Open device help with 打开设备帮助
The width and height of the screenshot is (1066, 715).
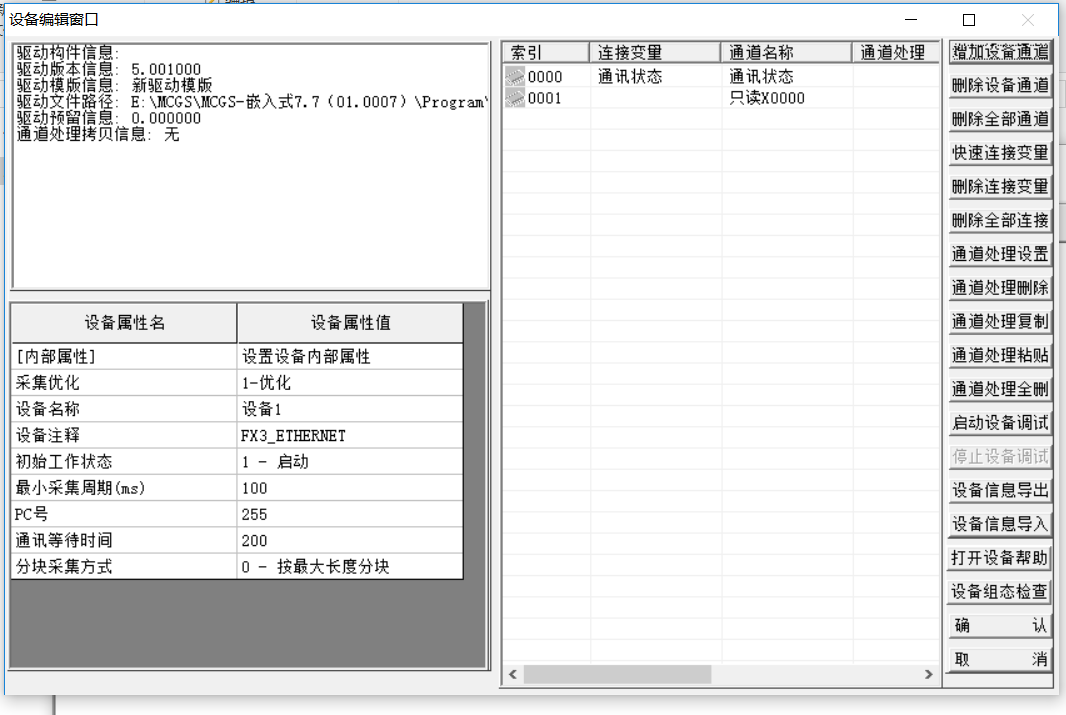click(999, 558)
